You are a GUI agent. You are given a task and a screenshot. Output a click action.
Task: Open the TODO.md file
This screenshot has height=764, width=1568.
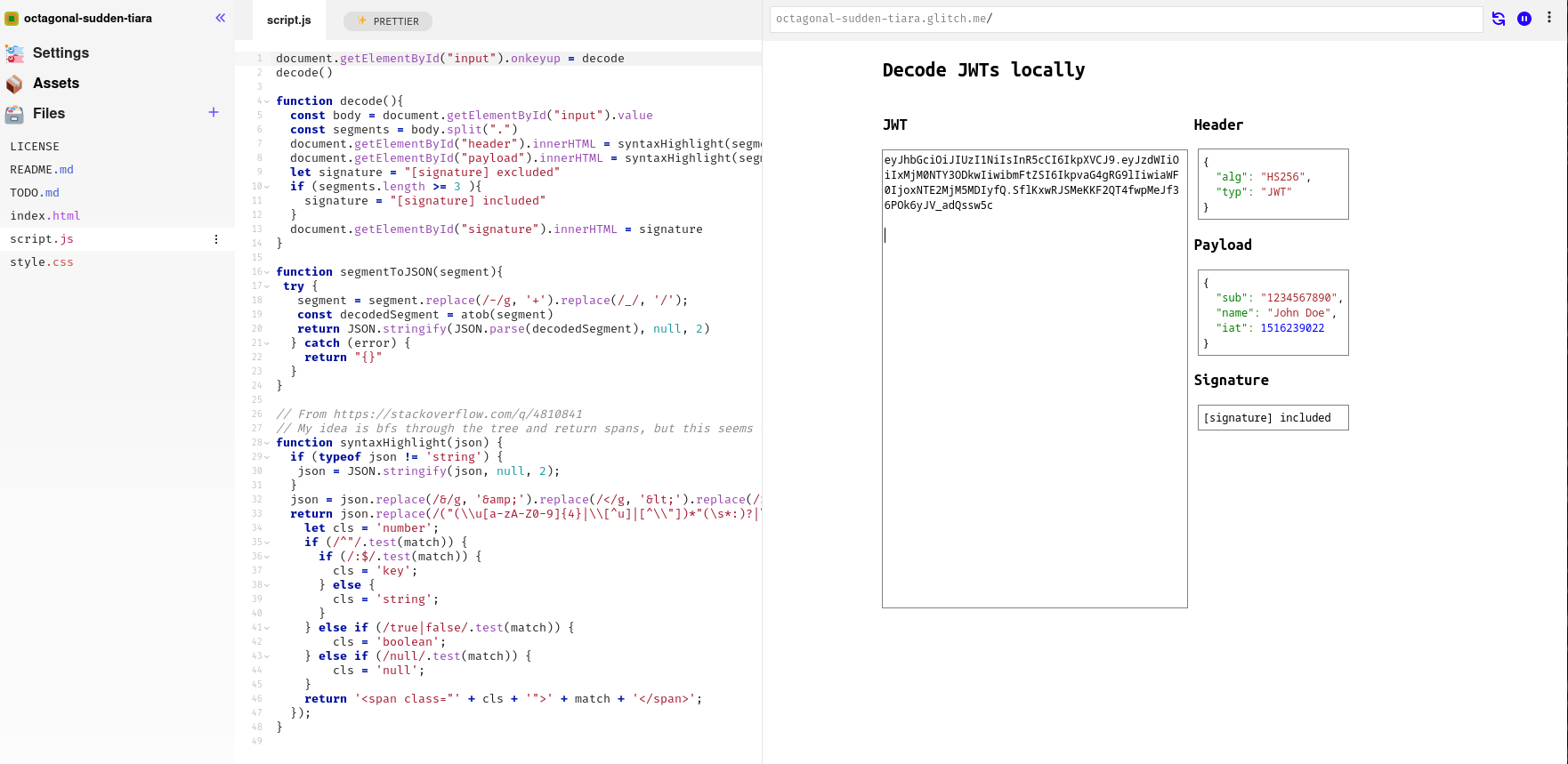pos(35,192)
